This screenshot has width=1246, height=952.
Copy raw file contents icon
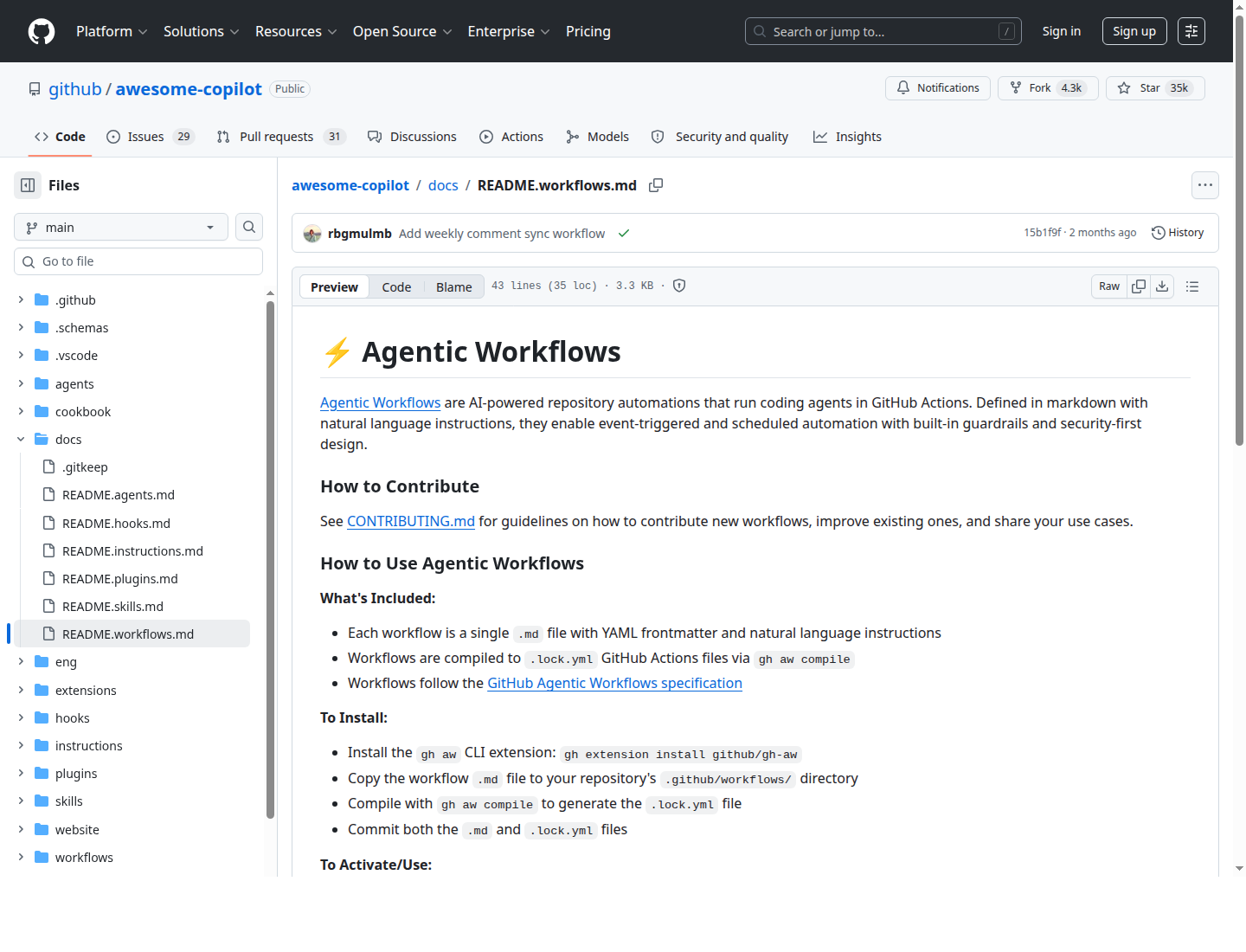pyautogui.click(x=1139, y=286)
